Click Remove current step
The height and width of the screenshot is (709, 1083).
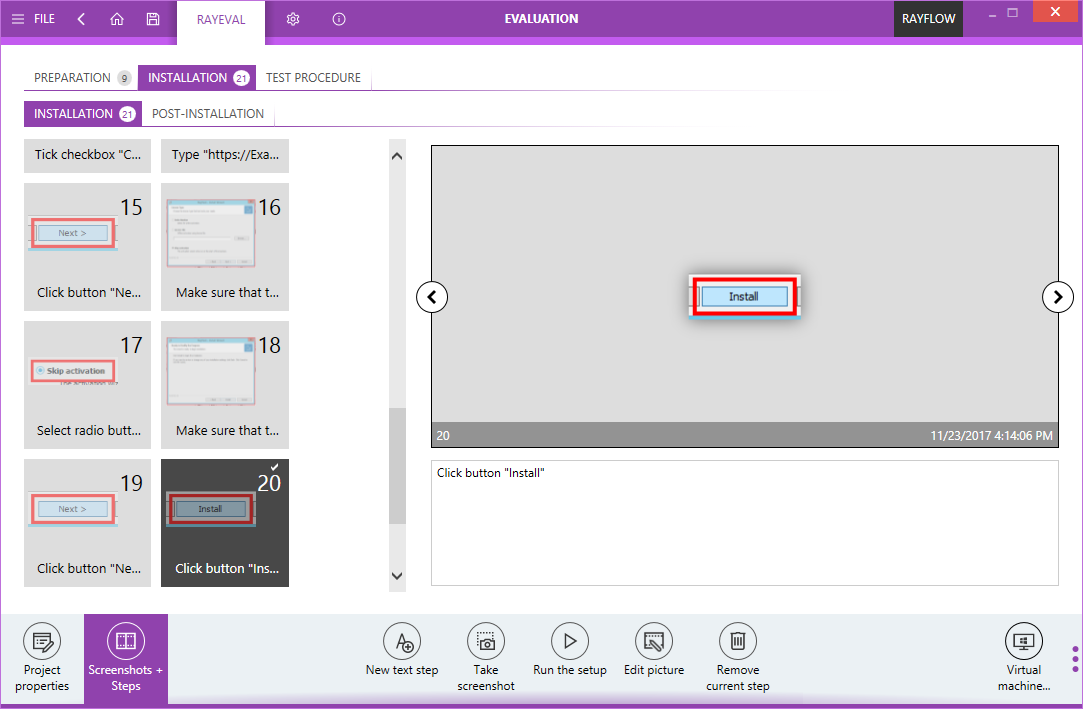[x=738, y=657]
